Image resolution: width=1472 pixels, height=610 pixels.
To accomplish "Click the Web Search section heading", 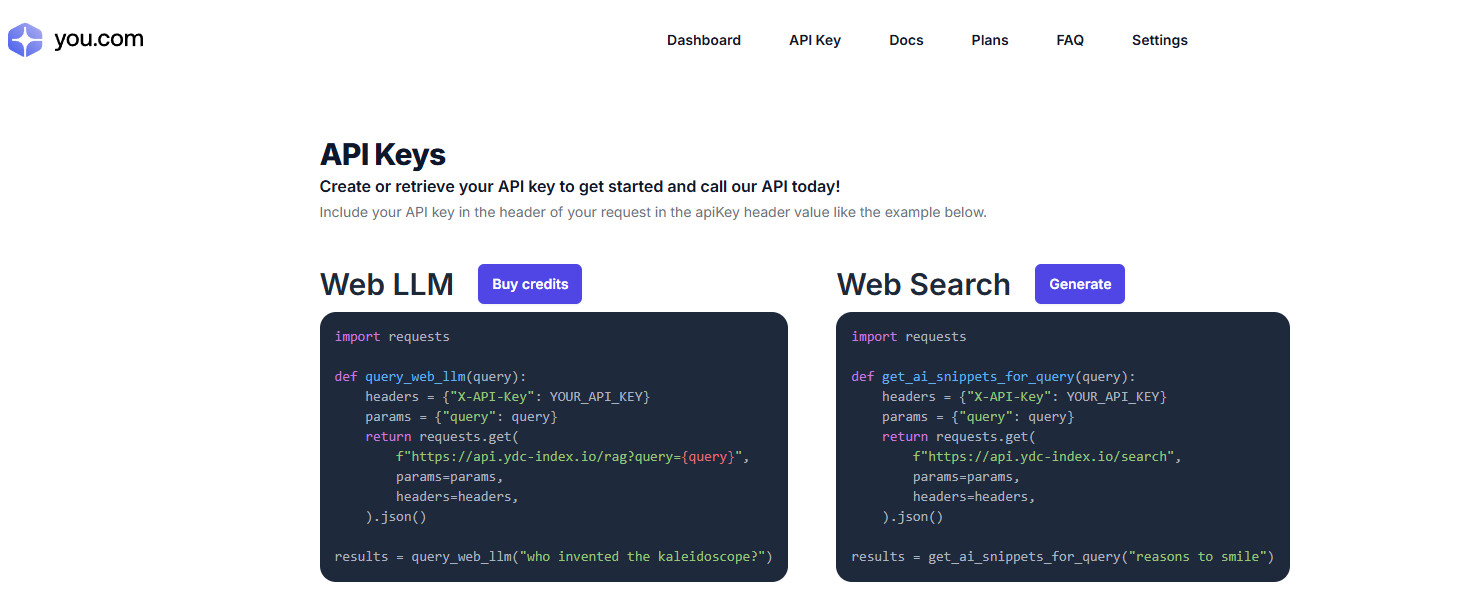I will (924, 285).
